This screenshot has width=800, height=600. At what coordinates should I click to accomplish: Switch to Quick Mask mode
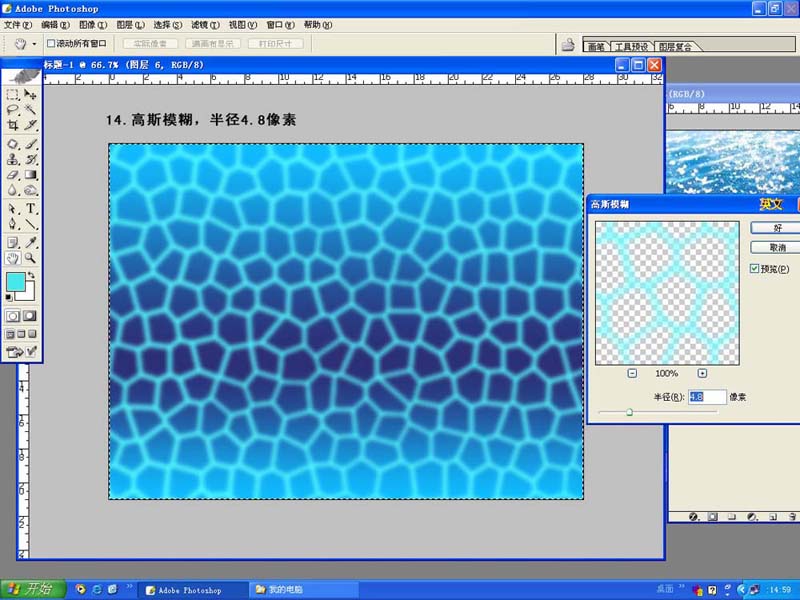click(x=30, y=316)
